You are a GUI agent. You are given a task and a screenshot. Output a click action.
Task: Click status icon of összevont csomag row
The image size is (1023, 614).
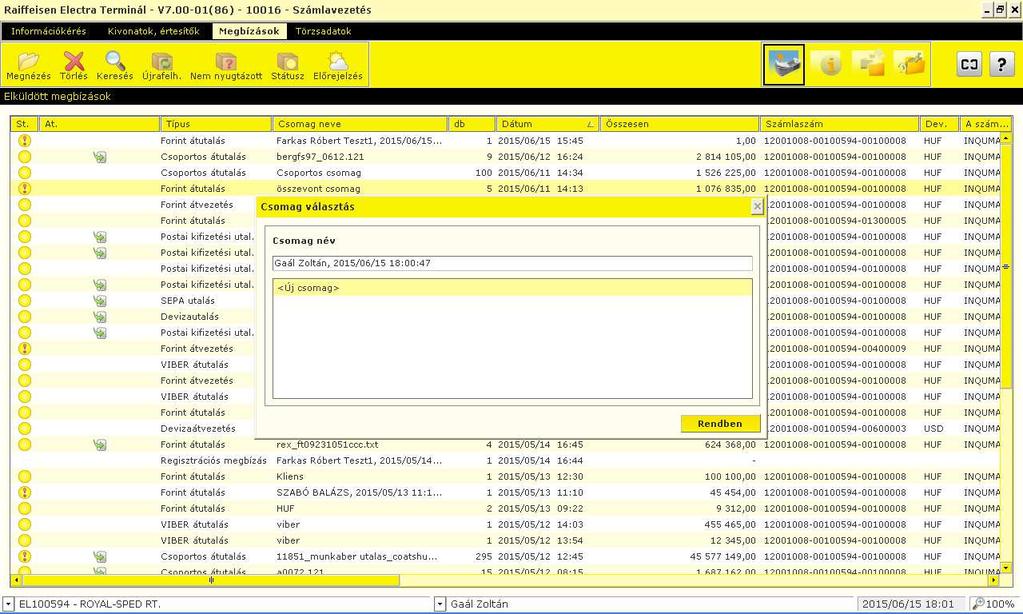[x=24, y=189]
